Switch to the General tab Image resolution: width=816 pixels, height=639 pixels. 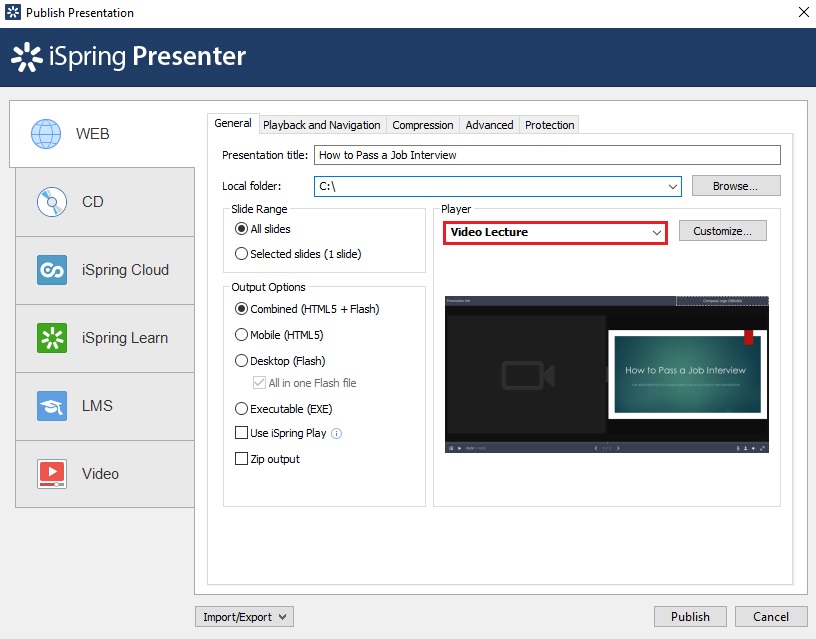(x=233, y=123)
